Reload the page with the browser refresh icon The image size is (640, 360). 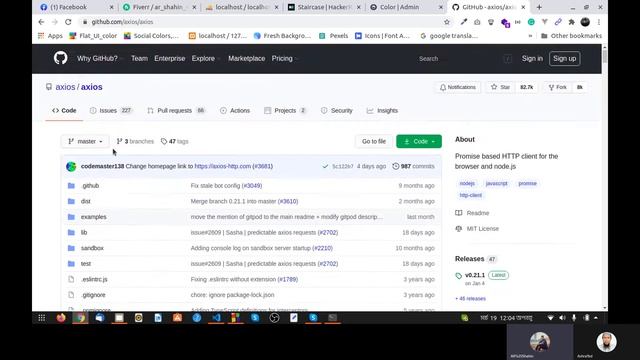(68, 22)
